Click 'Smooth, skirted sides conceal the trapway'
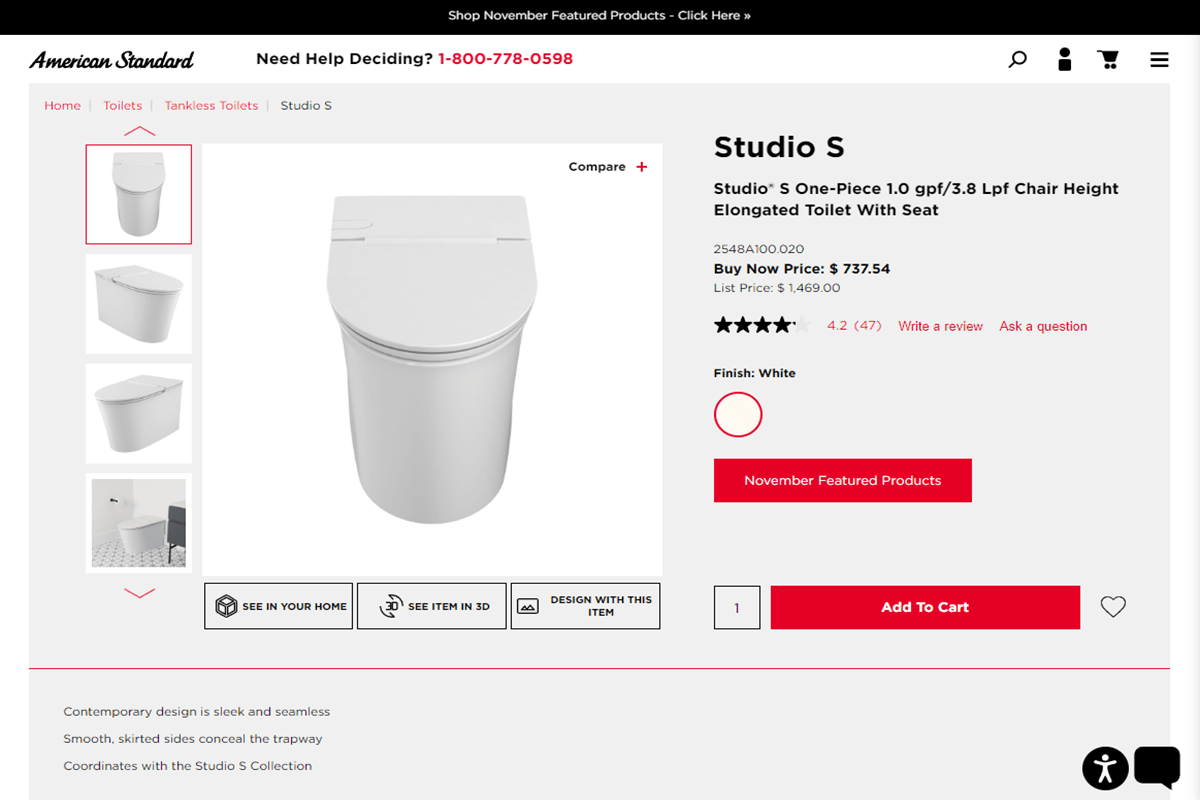This screenshot has height=800, width=1200. 193,739
